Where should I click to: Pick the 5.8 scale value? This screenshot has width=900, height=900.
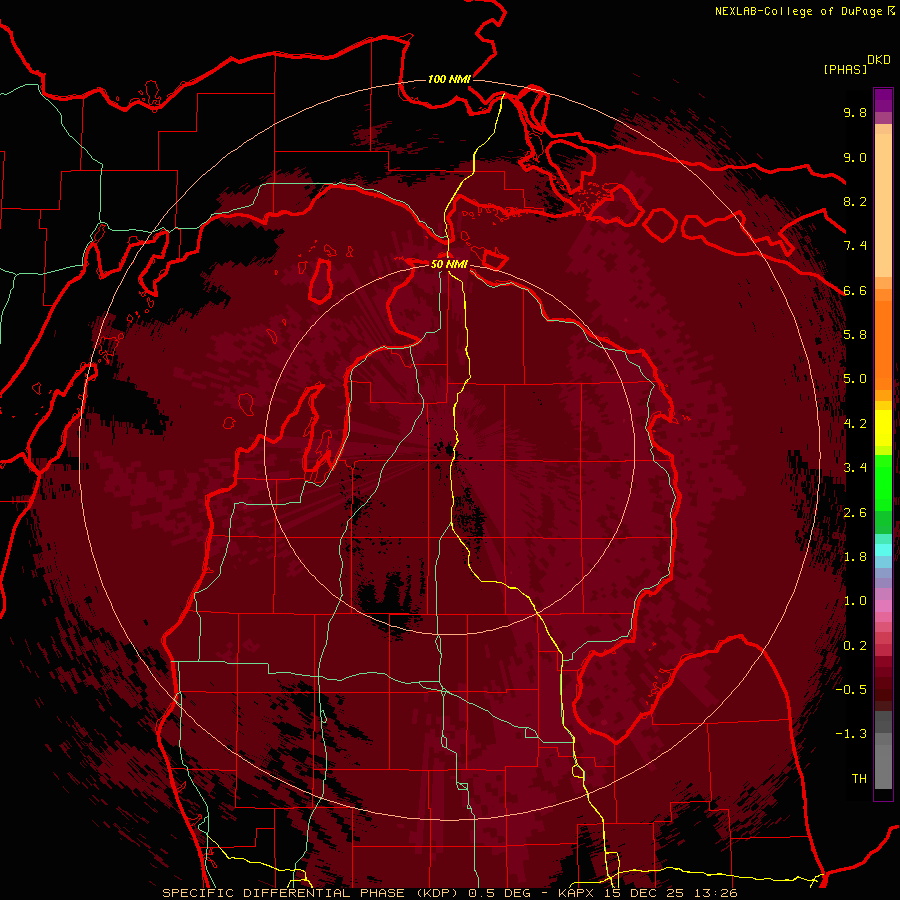click(x=855, y=335)
